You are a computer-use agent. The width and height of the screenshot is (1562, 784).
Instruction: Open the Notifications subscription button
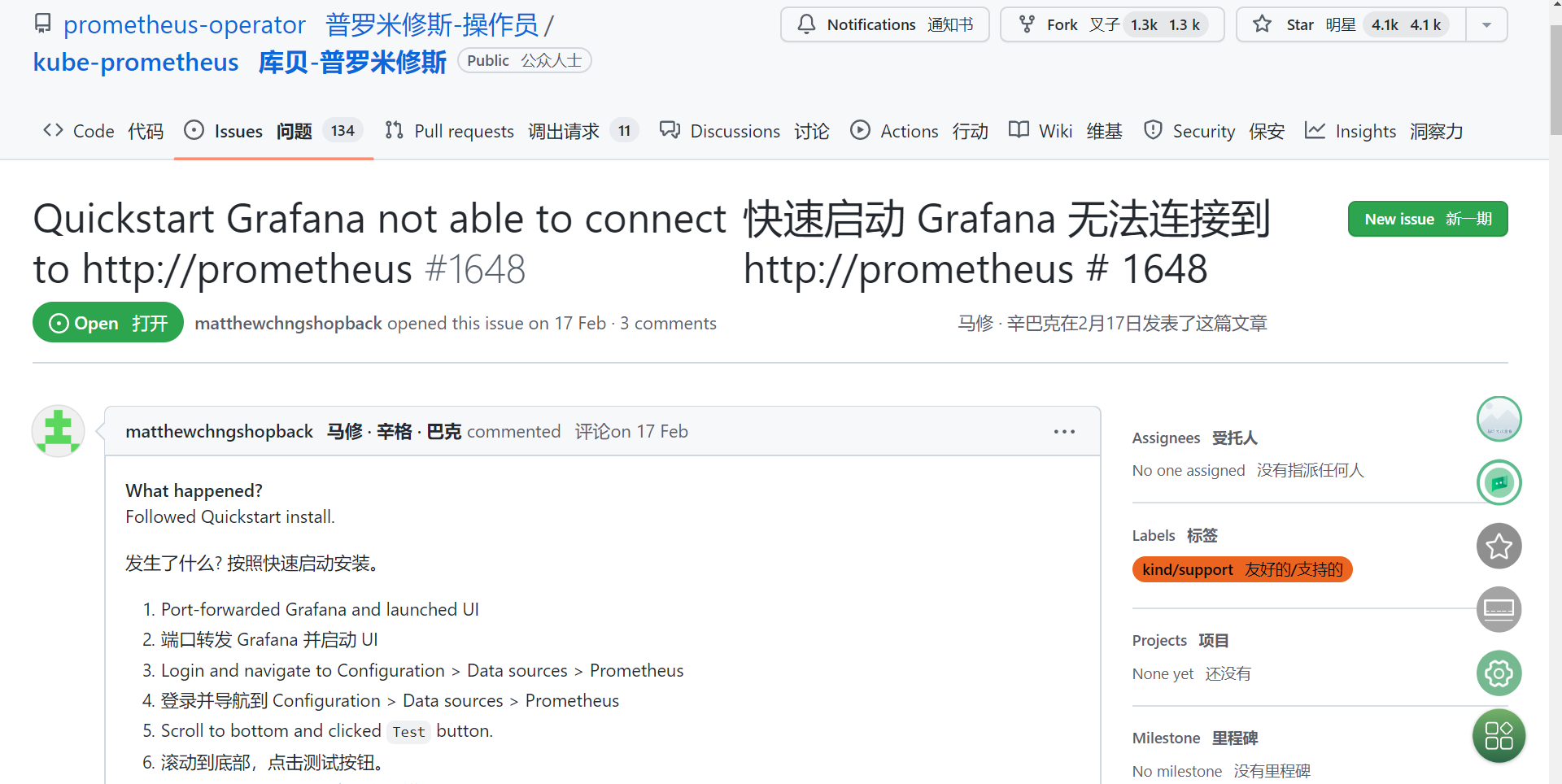885,24
